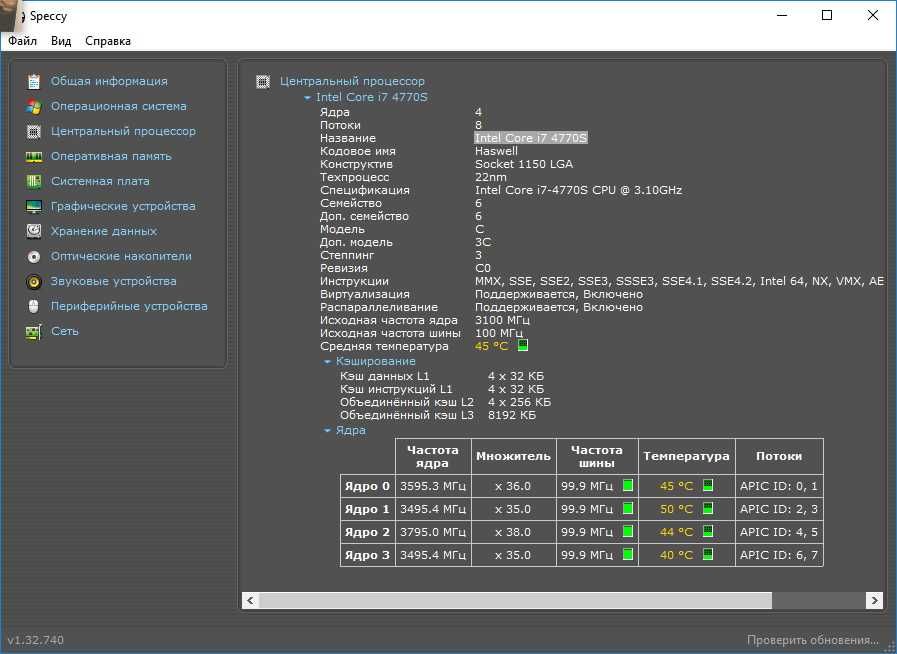This screenshot has width=897, height=654.
Task: Click the Оптические накопители disc icon
Action: pos(34,256)
